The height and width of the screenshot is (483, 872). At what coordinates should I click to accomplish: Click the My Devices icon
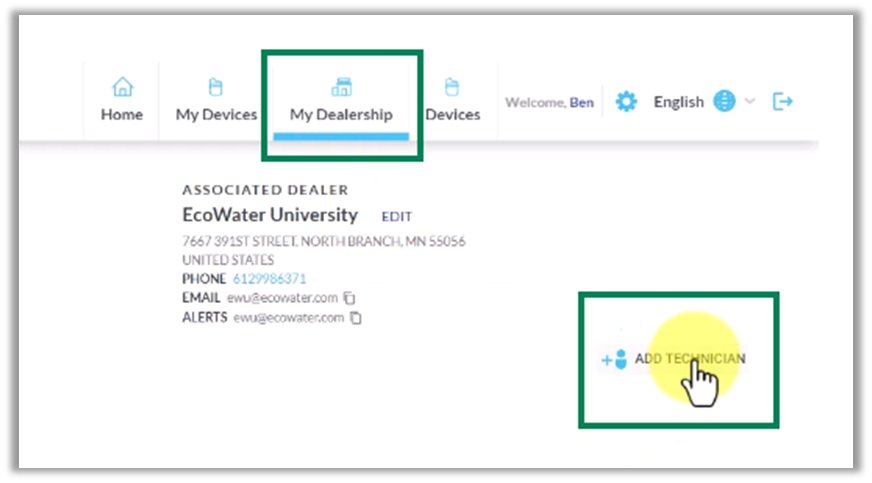(216, 87)
